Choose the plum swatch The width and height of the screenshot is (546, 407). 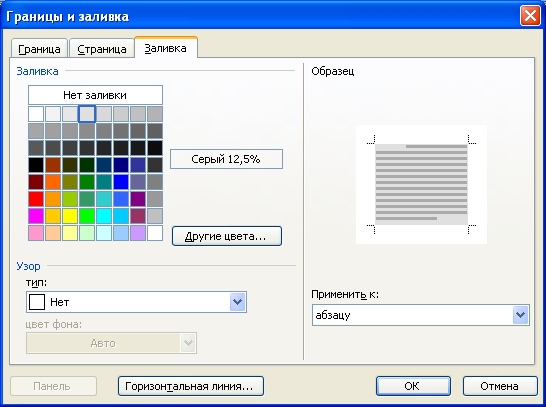tap(138, 216)
